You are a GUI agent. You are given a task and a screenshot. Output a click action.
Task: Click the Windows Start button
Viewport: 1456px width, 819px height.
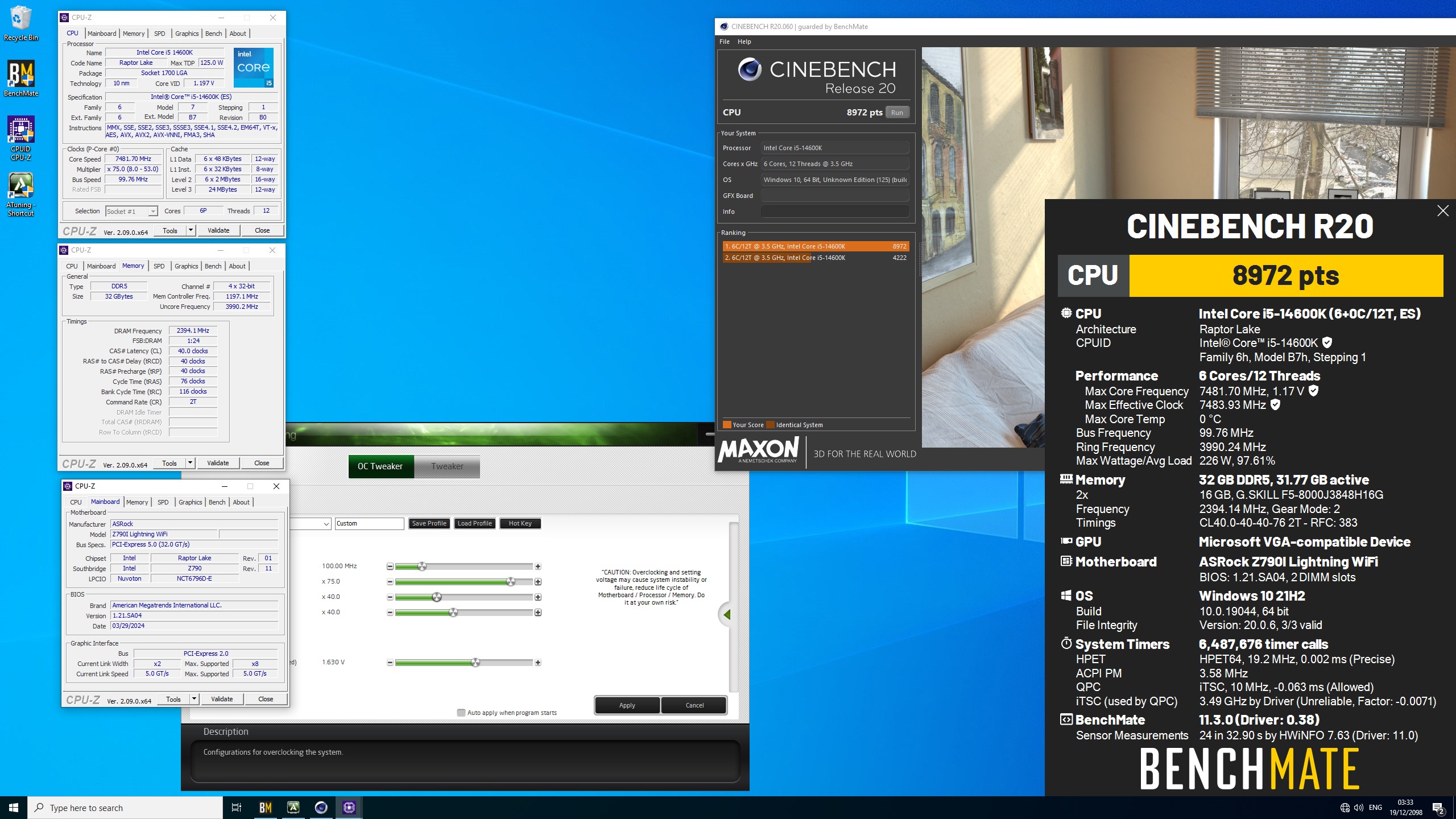14,808
